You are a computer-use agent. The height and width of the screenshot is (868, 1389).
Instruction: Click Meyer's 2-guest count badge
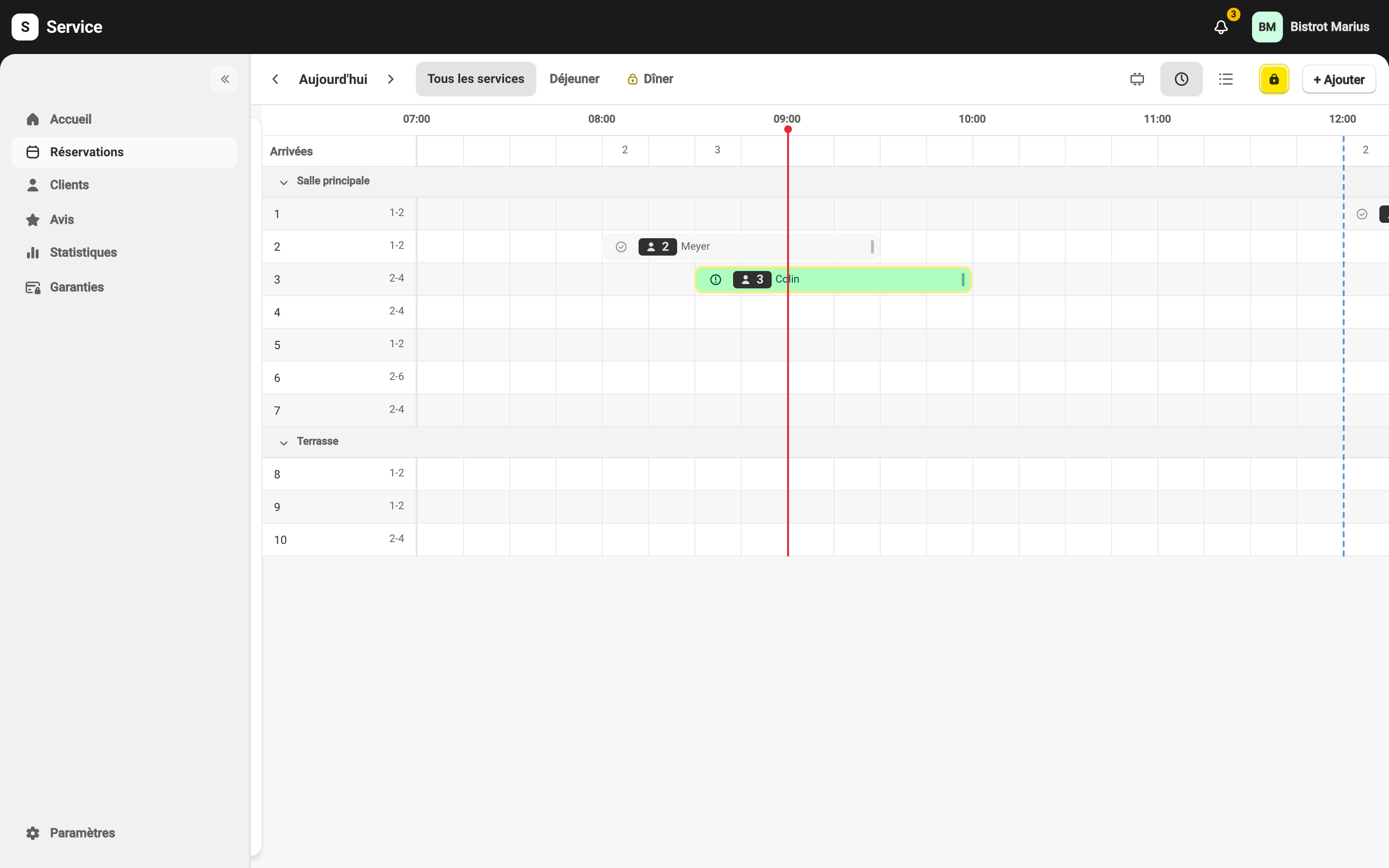[x=658, y=247]
